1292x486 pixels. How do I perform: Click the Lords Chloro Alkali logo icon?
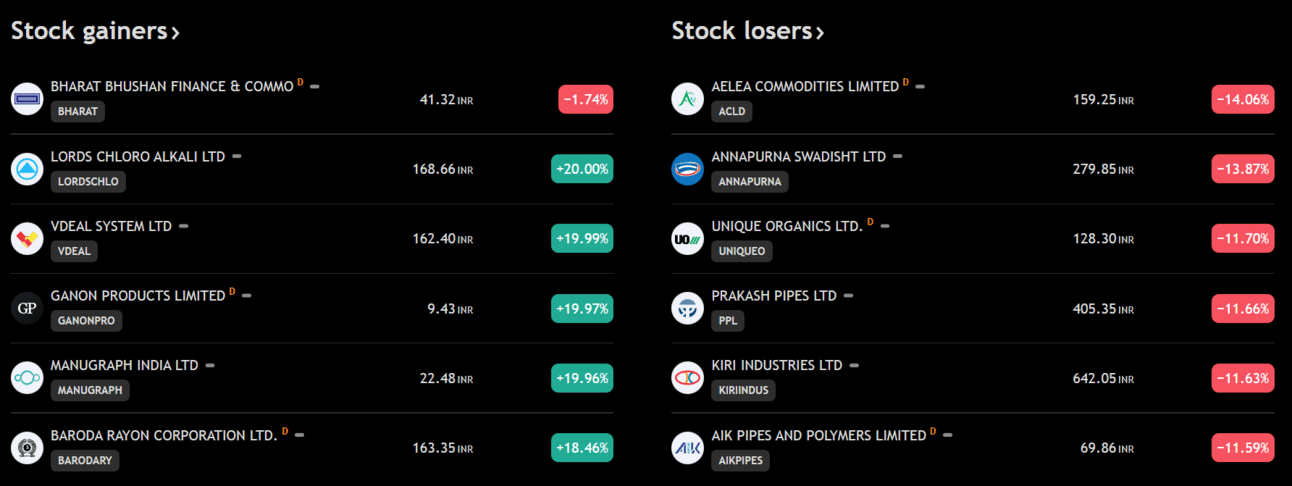click(27, 169)
